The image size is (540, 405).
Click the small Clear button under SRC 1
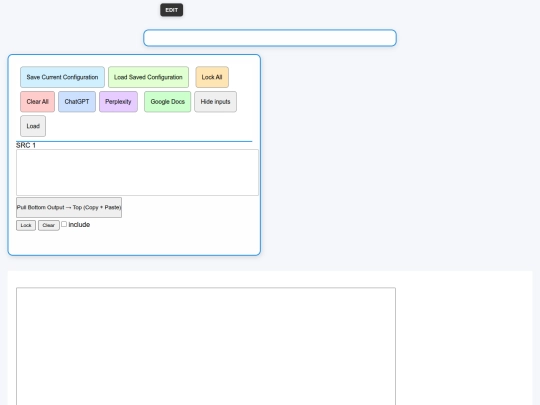point(49,225)
